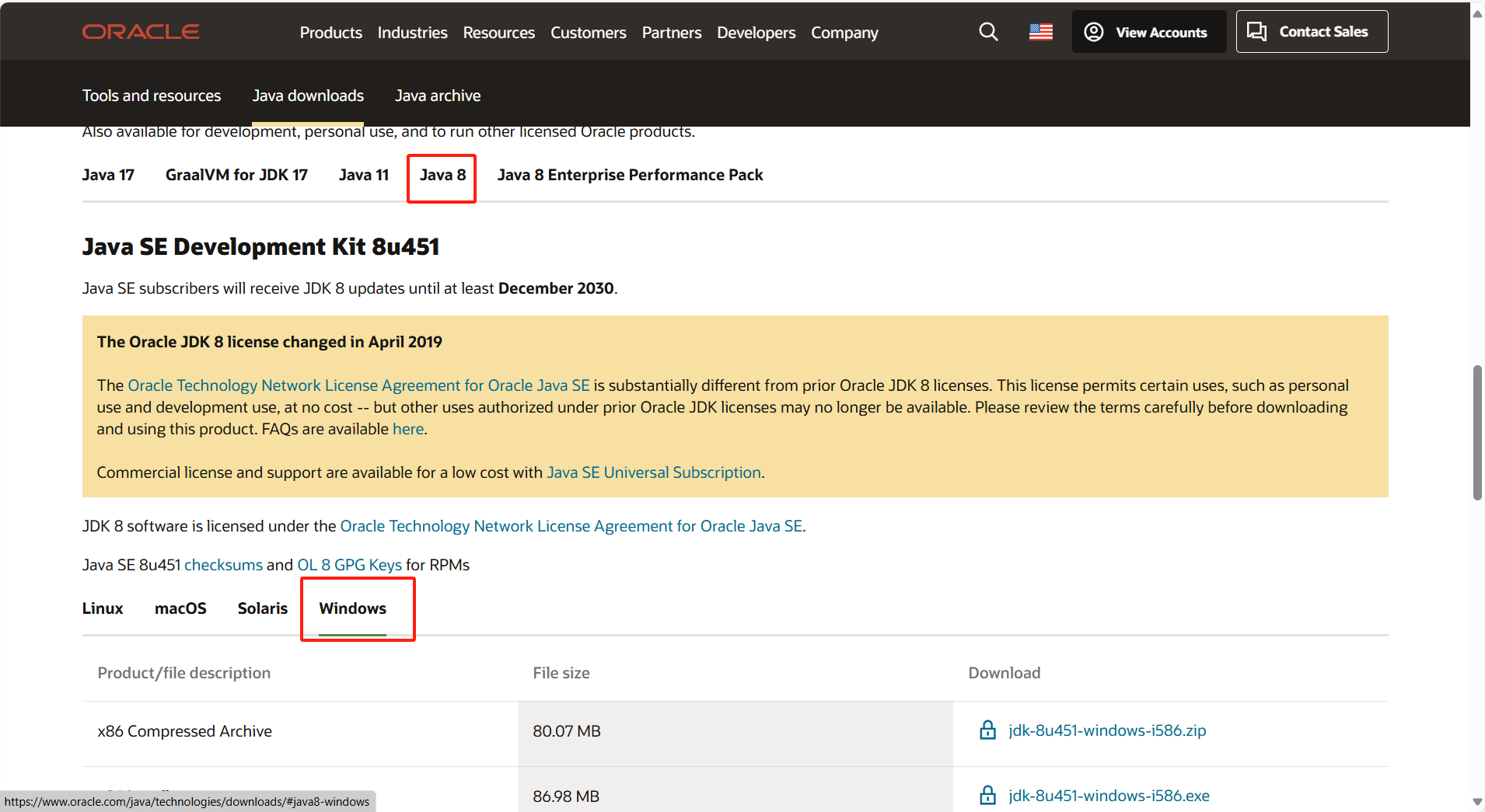Select Java downloads sub-navigation tab

[x=308, y=96]
